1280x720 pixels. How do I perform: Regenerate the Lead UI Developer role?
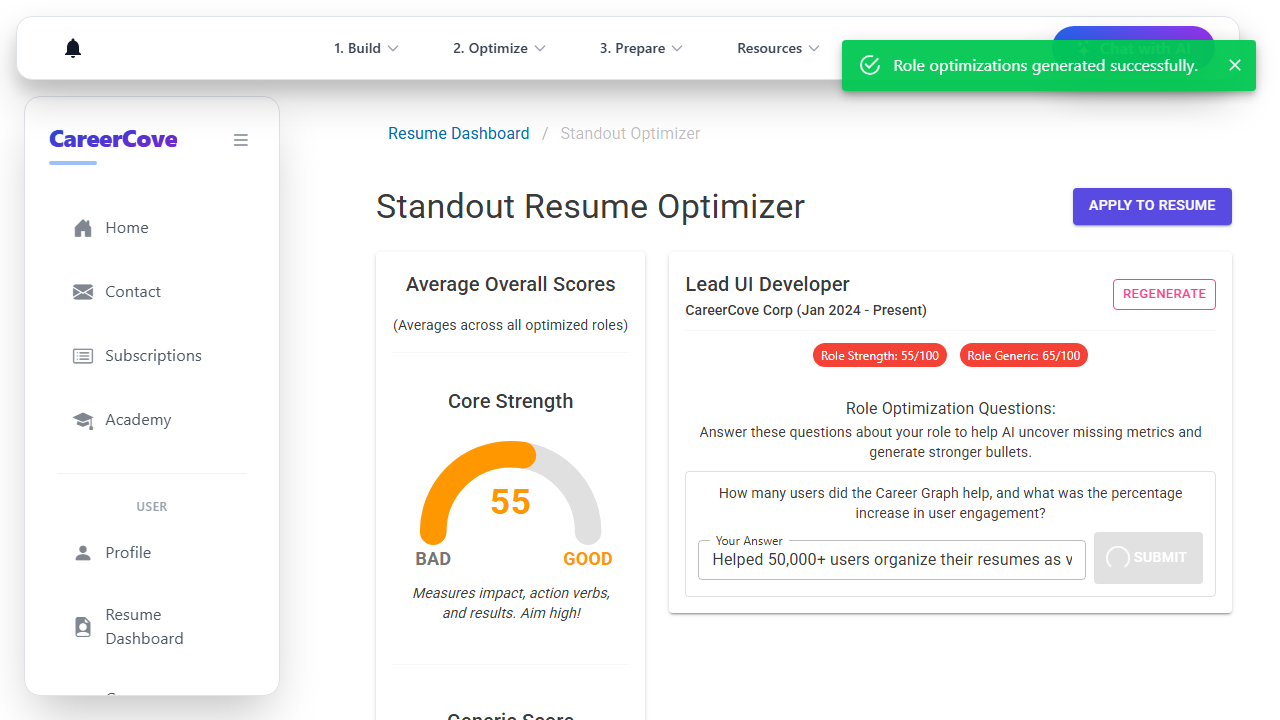(x=1164, y=294)
